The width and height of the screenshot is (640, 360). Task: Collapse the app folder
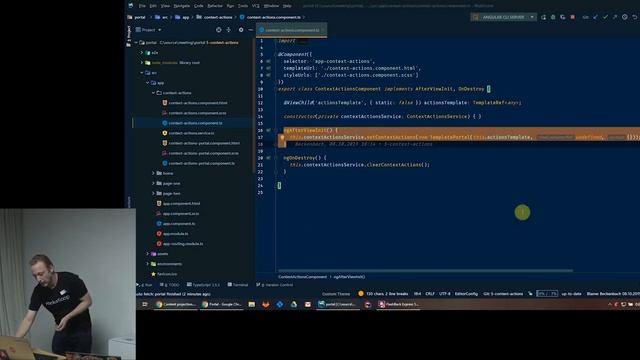tap(148, 83)
